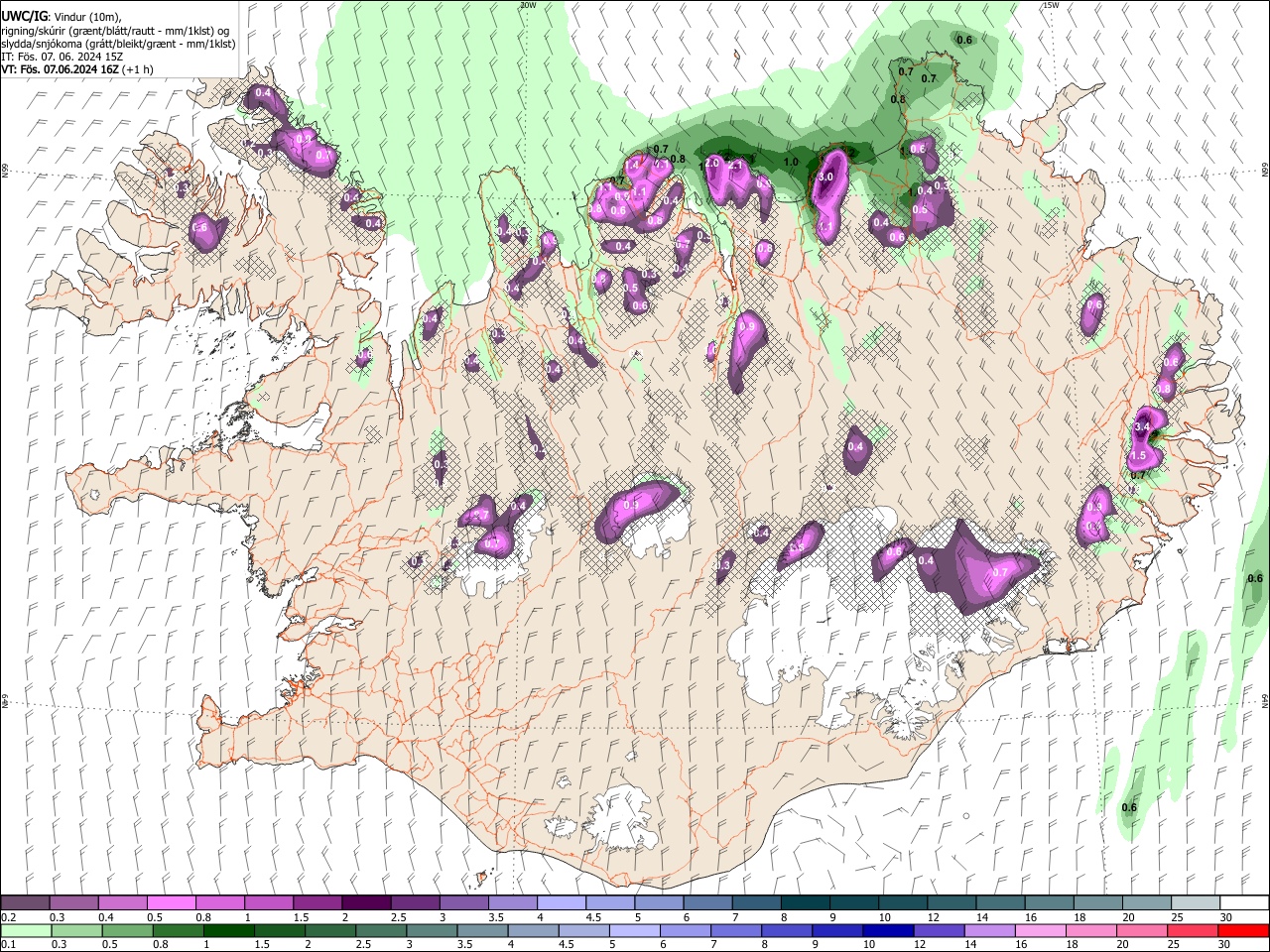
Task: Click the 'VT: Fös. 07.06.2024 16Z (+1 h)' line
Action: [77, 69]
